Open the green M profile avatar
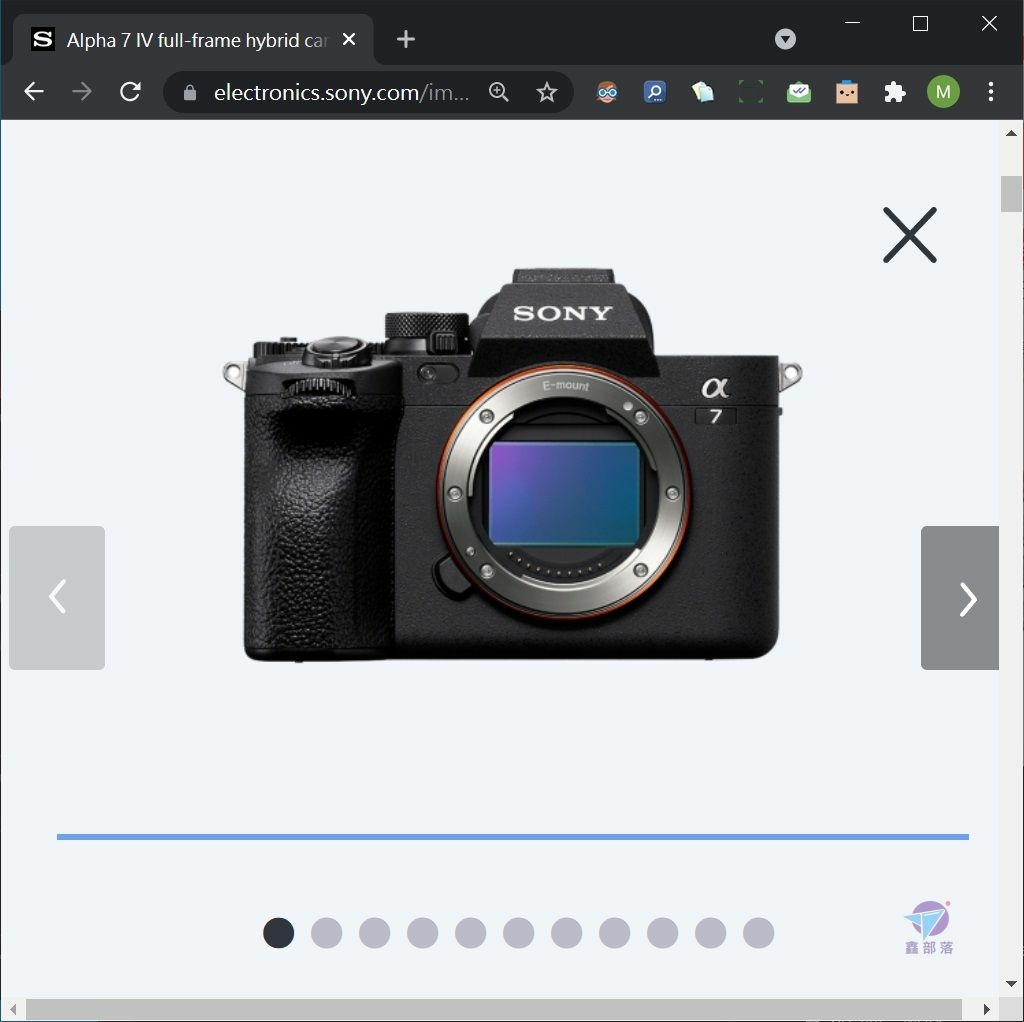Viewport: 1024px width, 1022px height. 943,92
